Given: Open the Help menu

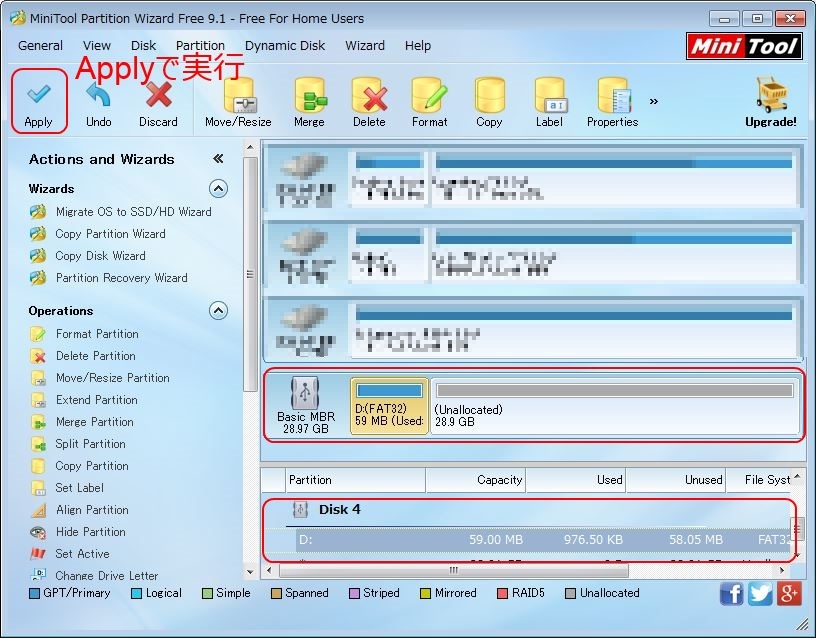Looking at the screenshot, I should click(x=418, y=46).
